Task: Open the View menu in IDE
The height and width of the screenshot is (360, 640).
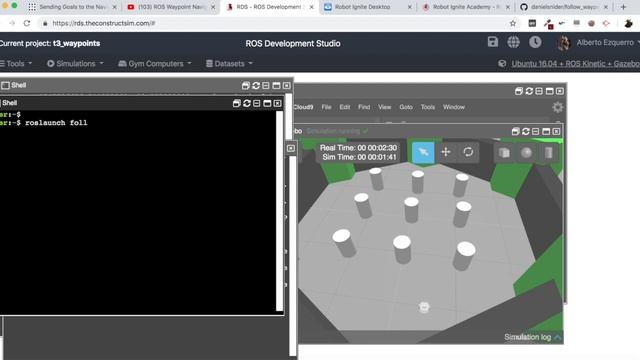Action: (384, 107)
